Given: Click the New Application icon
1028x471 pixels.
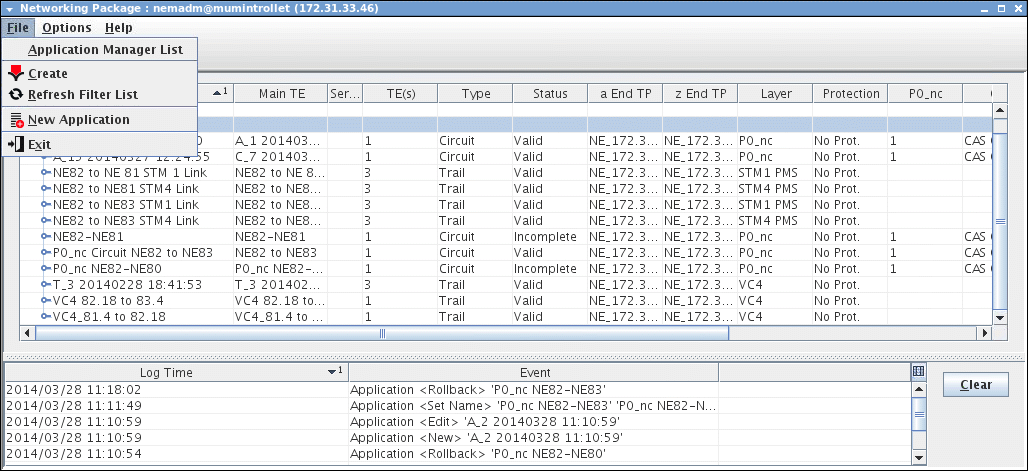Looking at the screenshot, I should click(15, 120).
